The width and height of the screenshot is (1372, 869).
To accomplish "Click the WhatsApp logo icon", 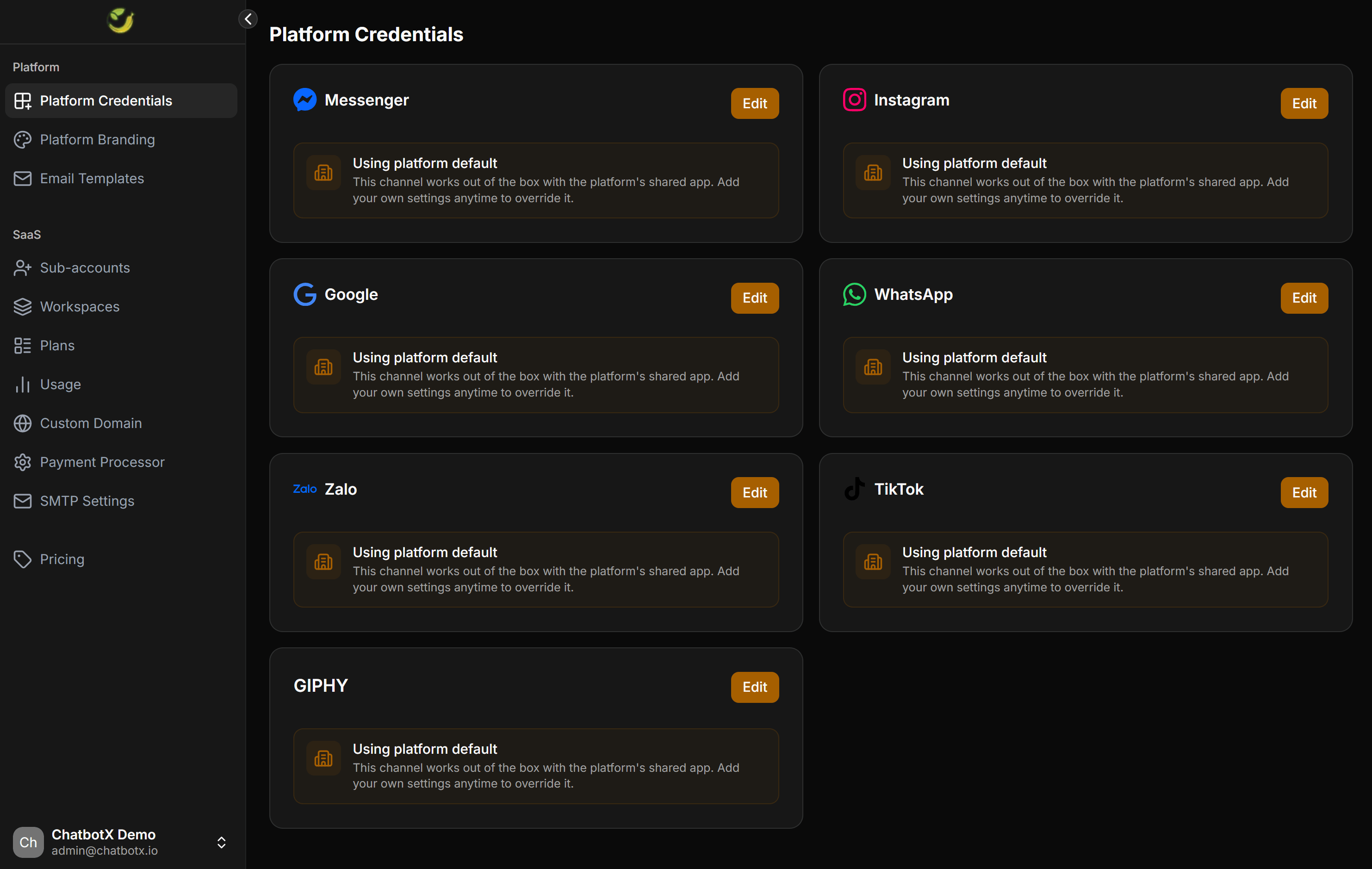I will [x=854, y=294].
